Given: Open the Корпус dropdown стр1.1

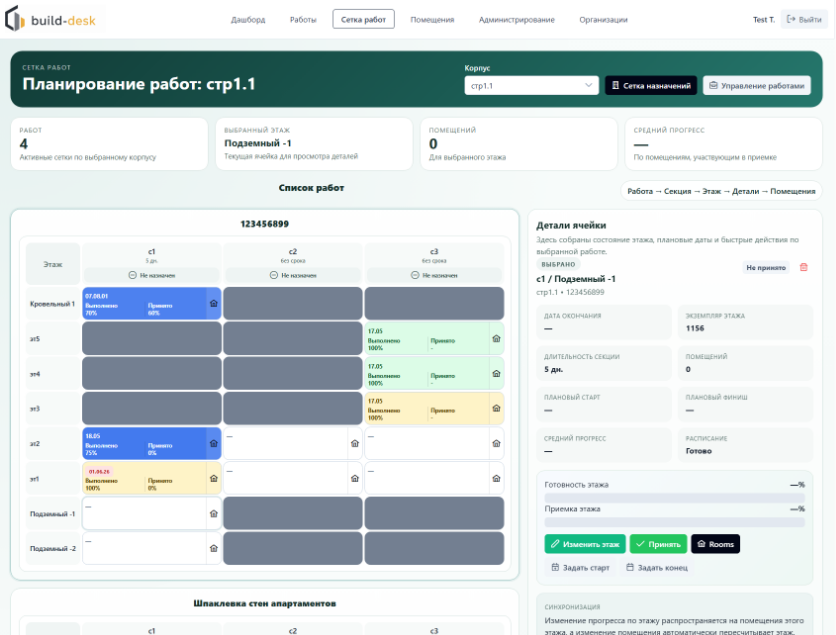Looking at the screenshot, I should tap(532, 85).
